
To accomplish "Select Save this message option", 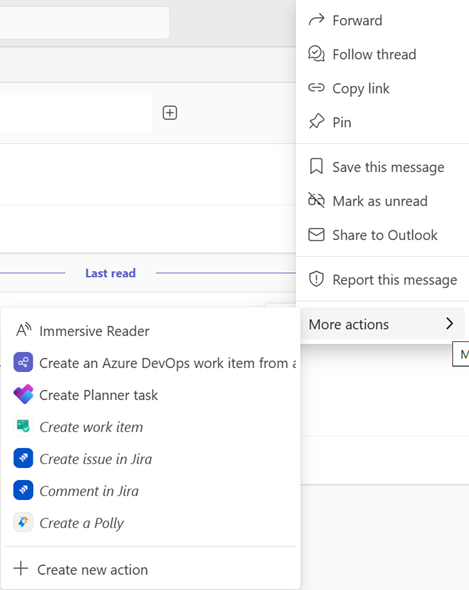I will click(x=383, y=167).
